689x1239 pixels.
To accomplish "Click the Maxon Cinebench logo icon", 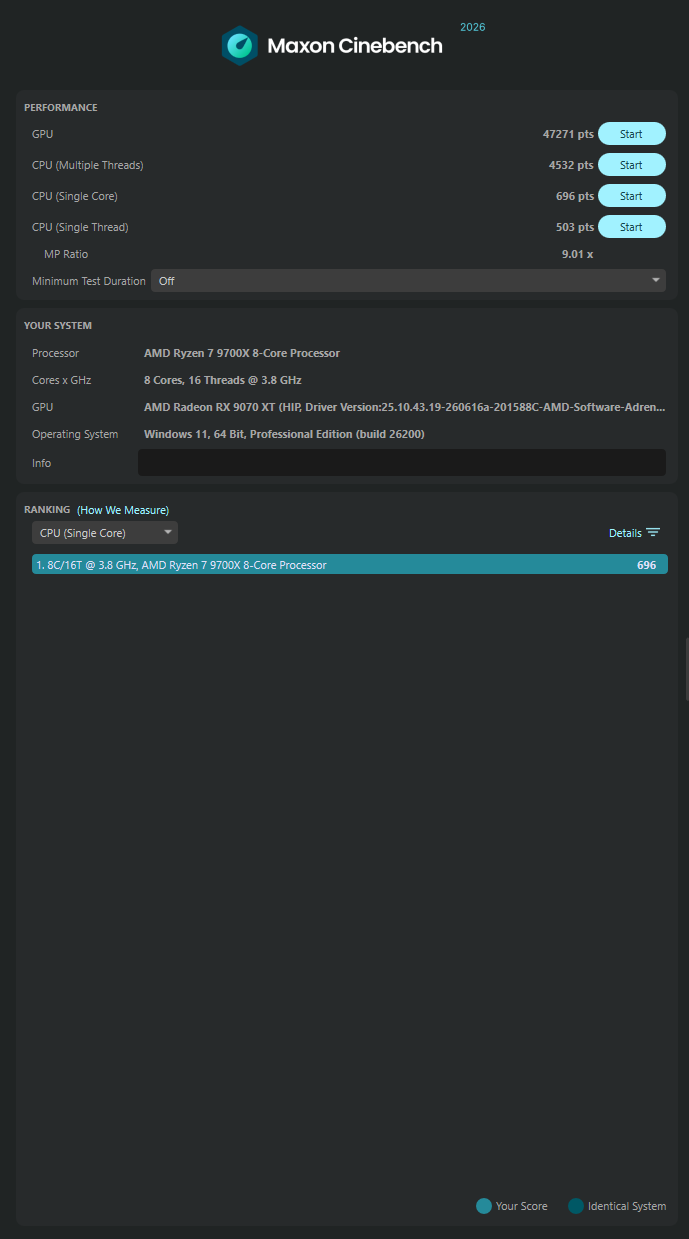I will 239,46.
